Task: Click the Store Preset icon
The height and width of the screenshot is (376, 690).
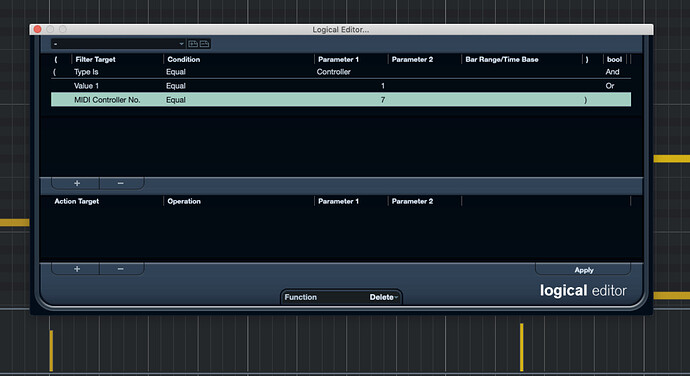Action: [193, 44]
